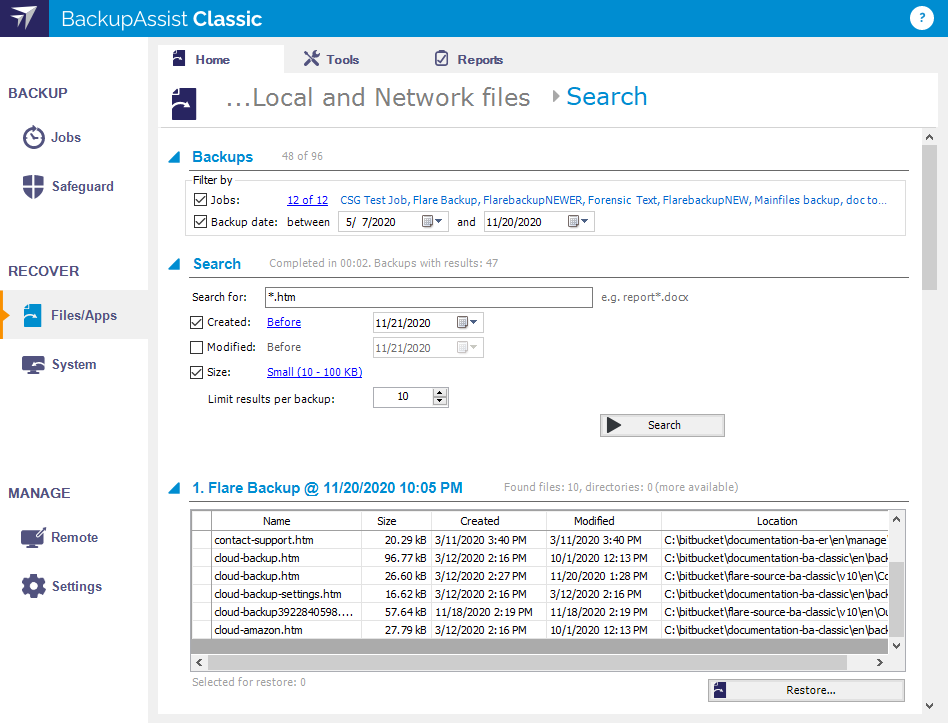This screenshot has height=723, width=948.
Task: Click the Search button
Action: pyautogui.click(x=662, y=425)
